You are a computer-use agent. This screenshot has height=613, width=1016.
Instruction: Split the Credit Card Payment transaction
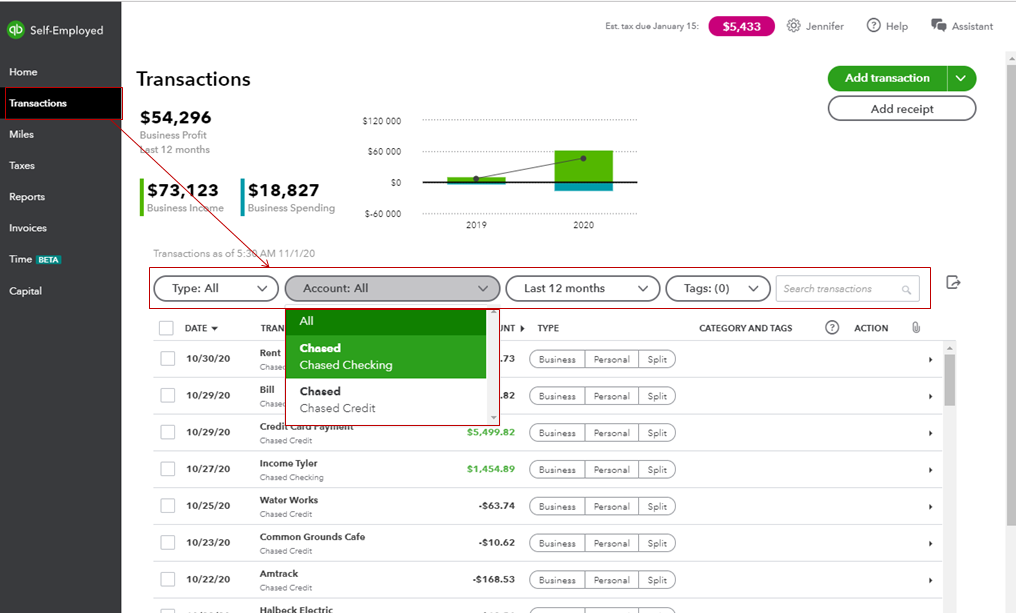coord(657,433)
